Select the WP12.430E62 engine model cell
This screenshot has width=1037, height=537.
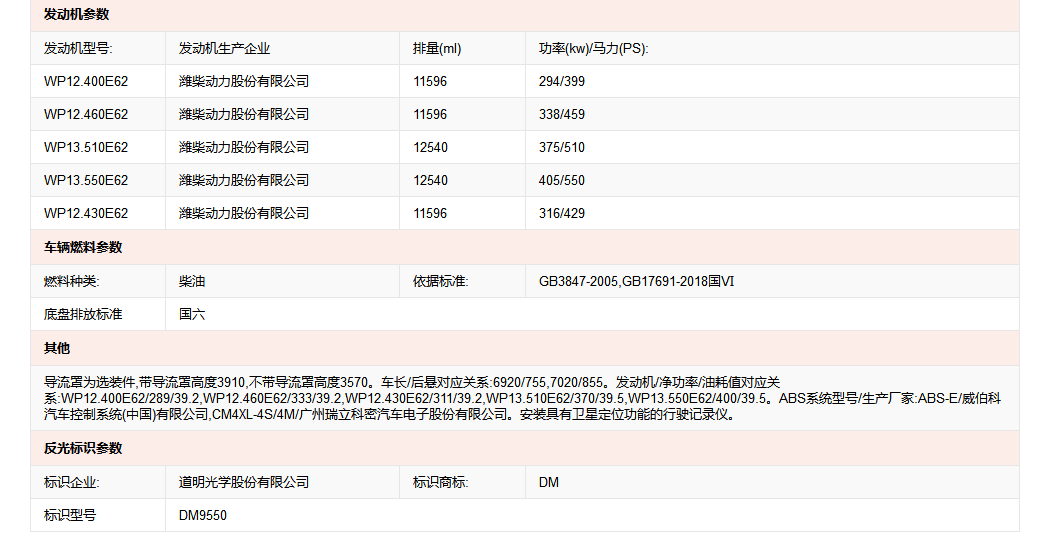86,213
